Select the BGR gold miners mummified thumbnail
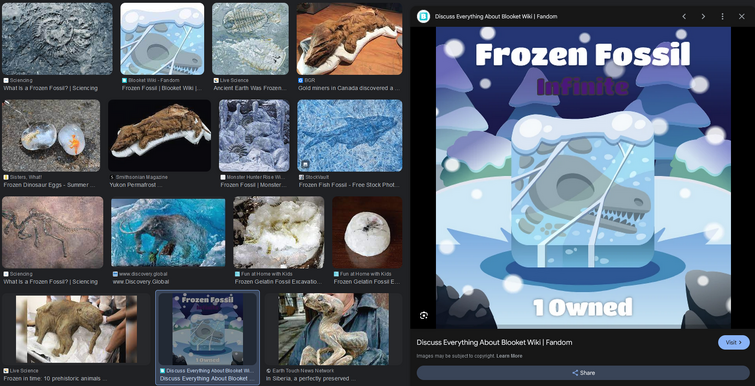The image size is (755, 386). point(349,39)
